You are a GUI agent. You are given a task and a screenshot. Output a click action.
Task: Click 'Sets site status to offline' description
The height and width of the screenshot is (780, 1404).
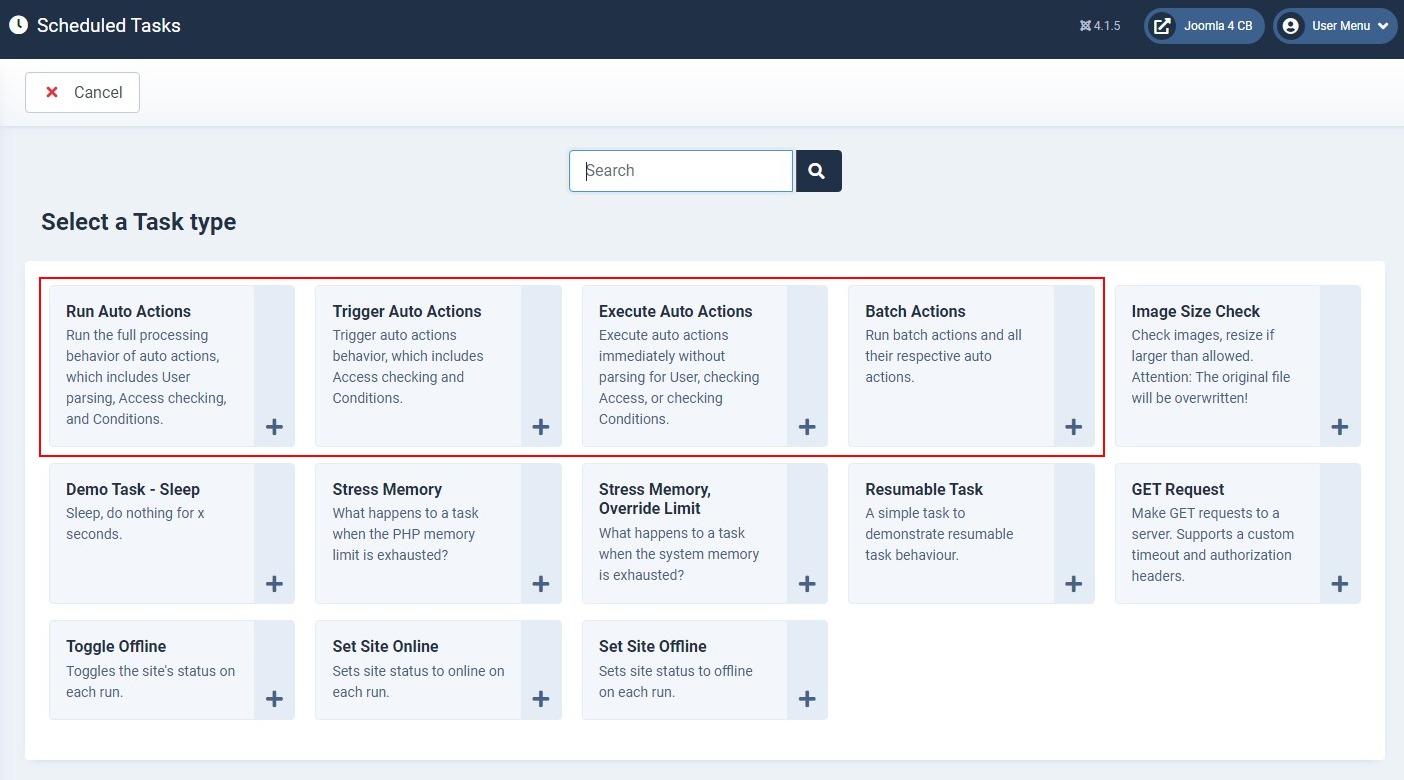(x=676, y=682)
